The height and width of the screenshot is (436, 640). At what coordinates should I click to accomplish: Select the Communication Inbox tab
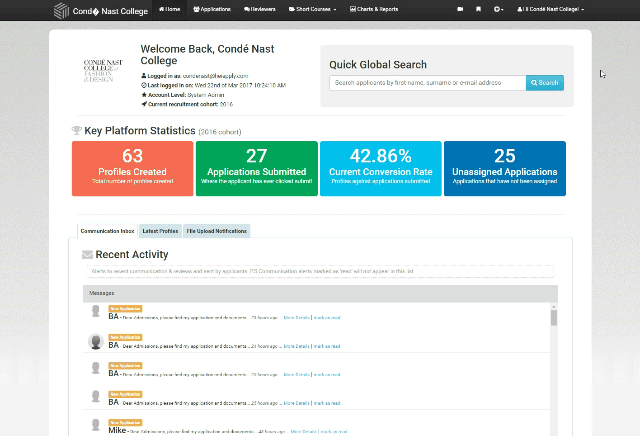pyautogui.click(x=107, y=231)
